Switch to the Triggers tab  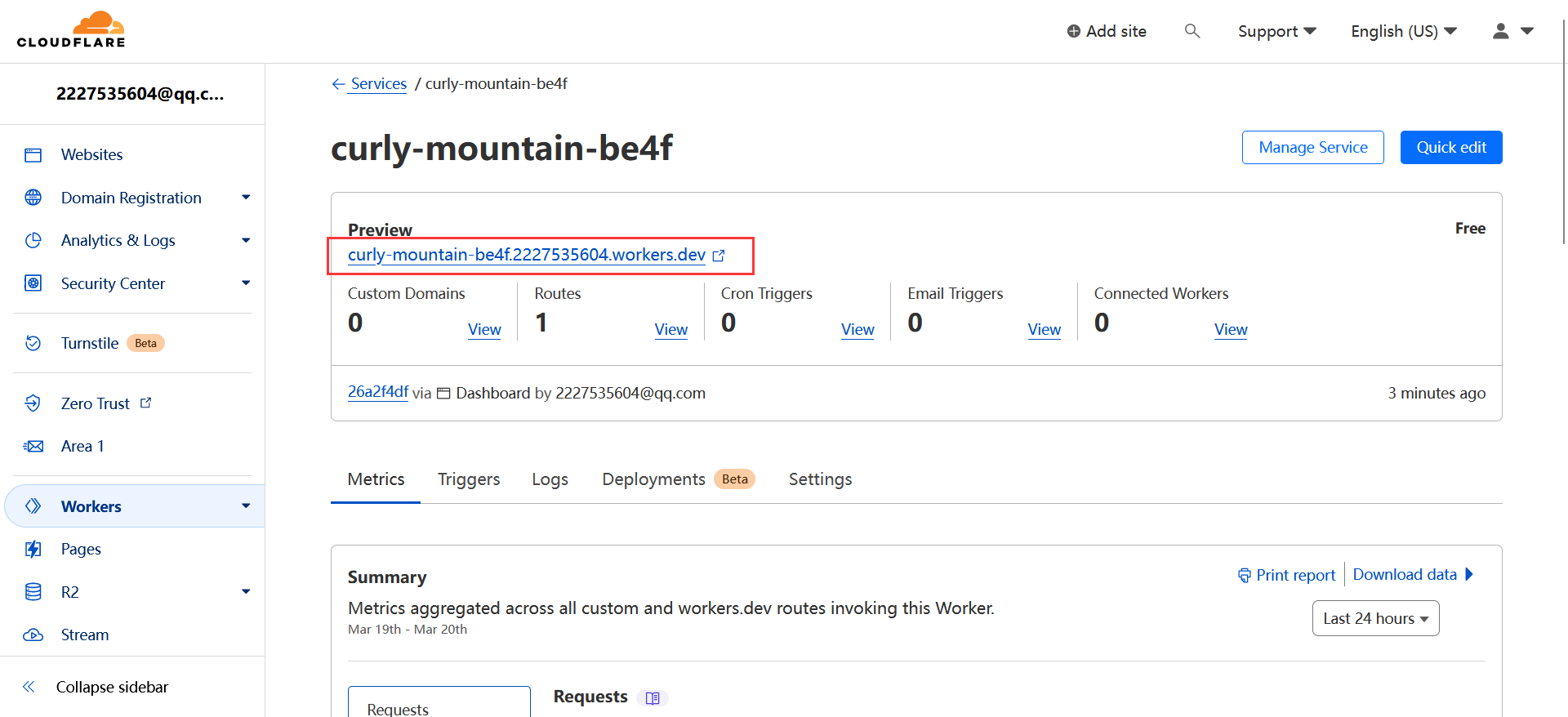469,479
